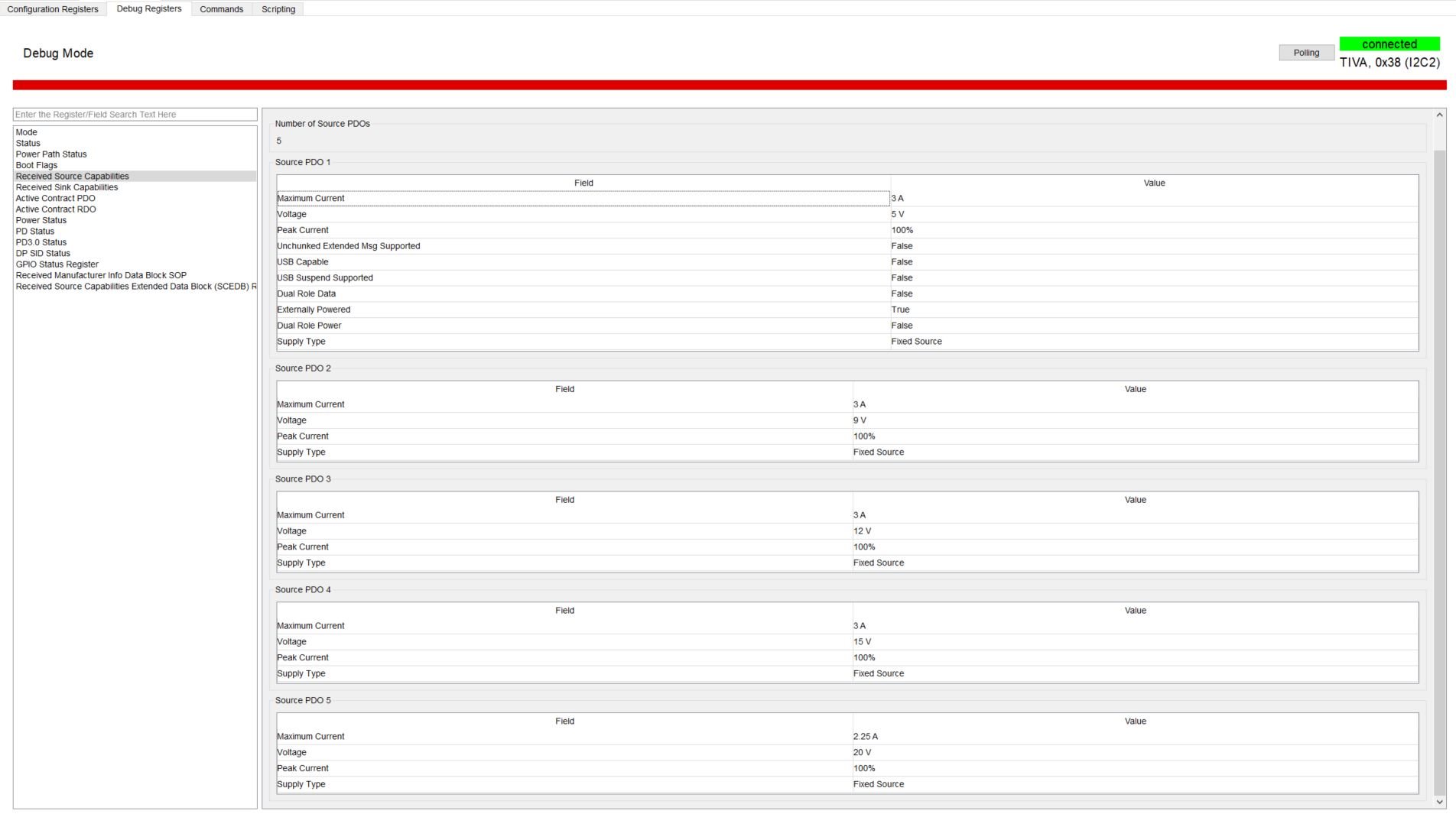Click the register search text box

[x=134, y=114]
